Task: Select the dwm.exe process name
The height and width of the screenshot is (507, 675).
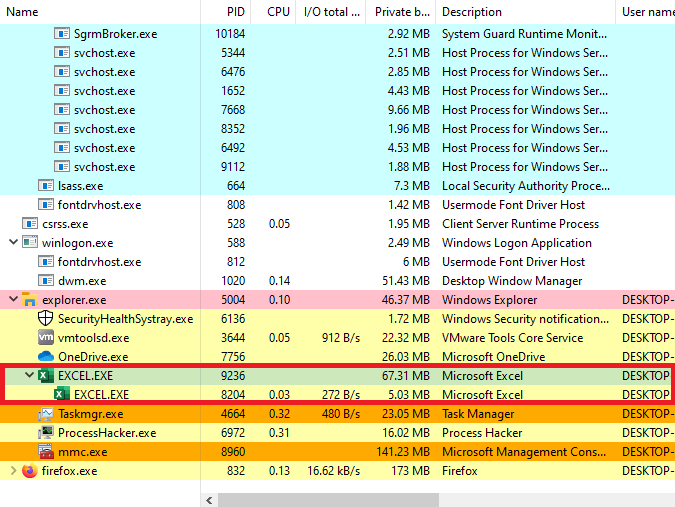Action: coord(82,281)
